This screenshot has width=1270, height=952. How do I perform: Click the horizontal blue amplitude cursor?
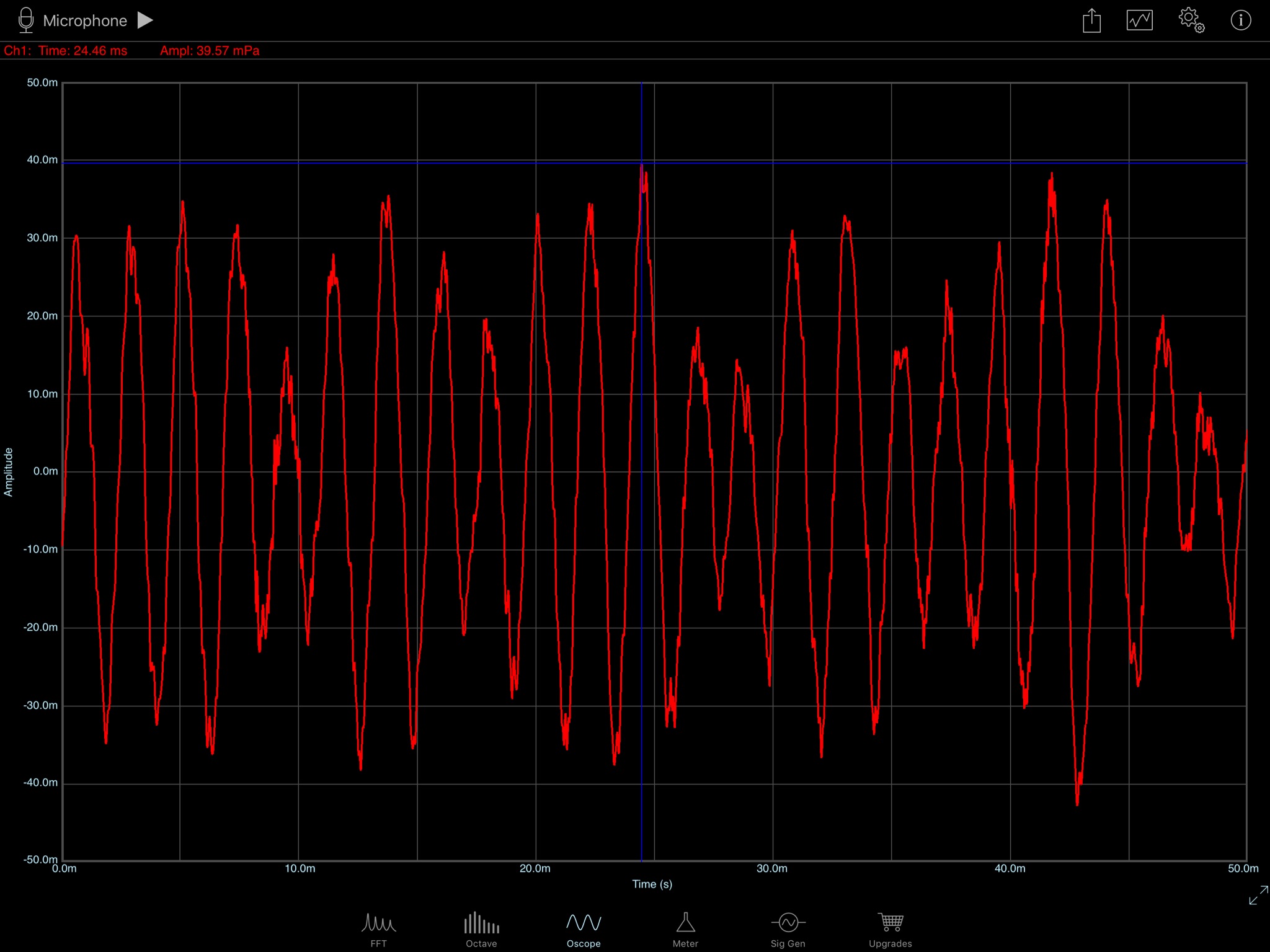point(654,162)
